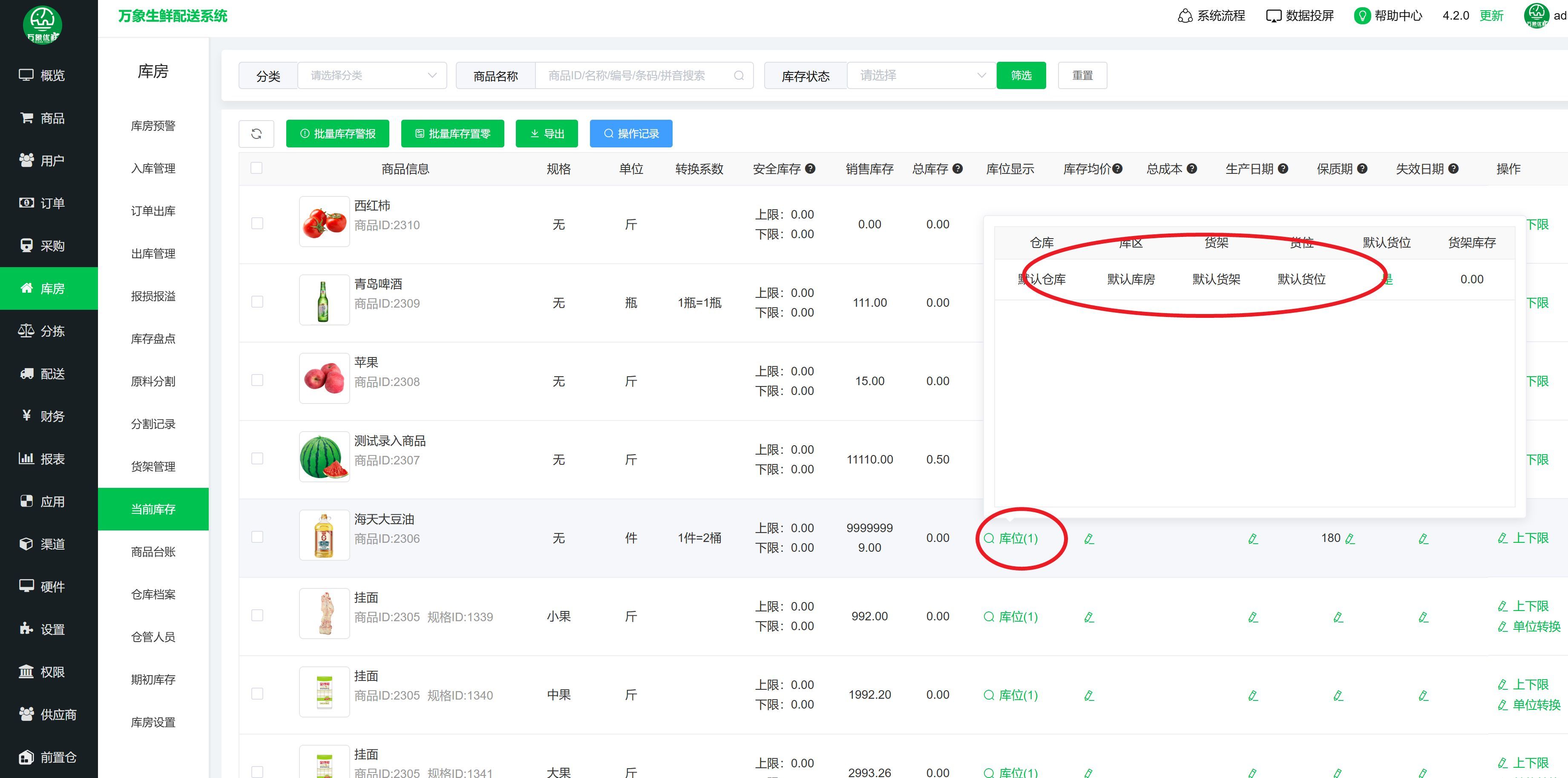The image size is (1568, 778).
Task: Open the 数据投屏 screen icon
Action: pyautogui.click(x=1273, y=16)
